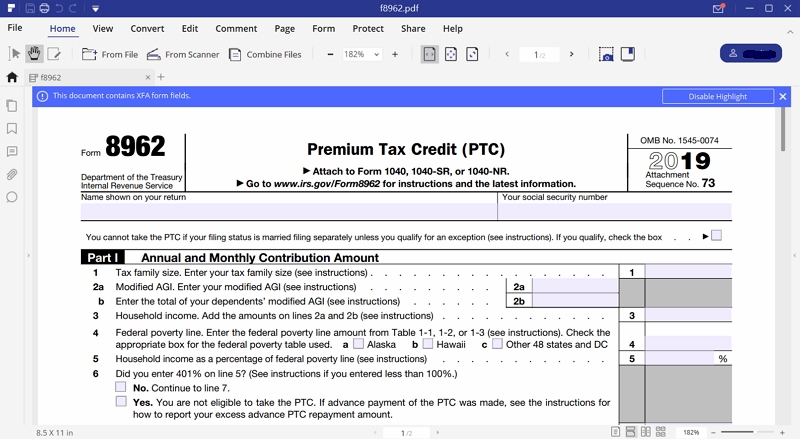Check the Hawaii checkbox on line 4

click(428, 344)
